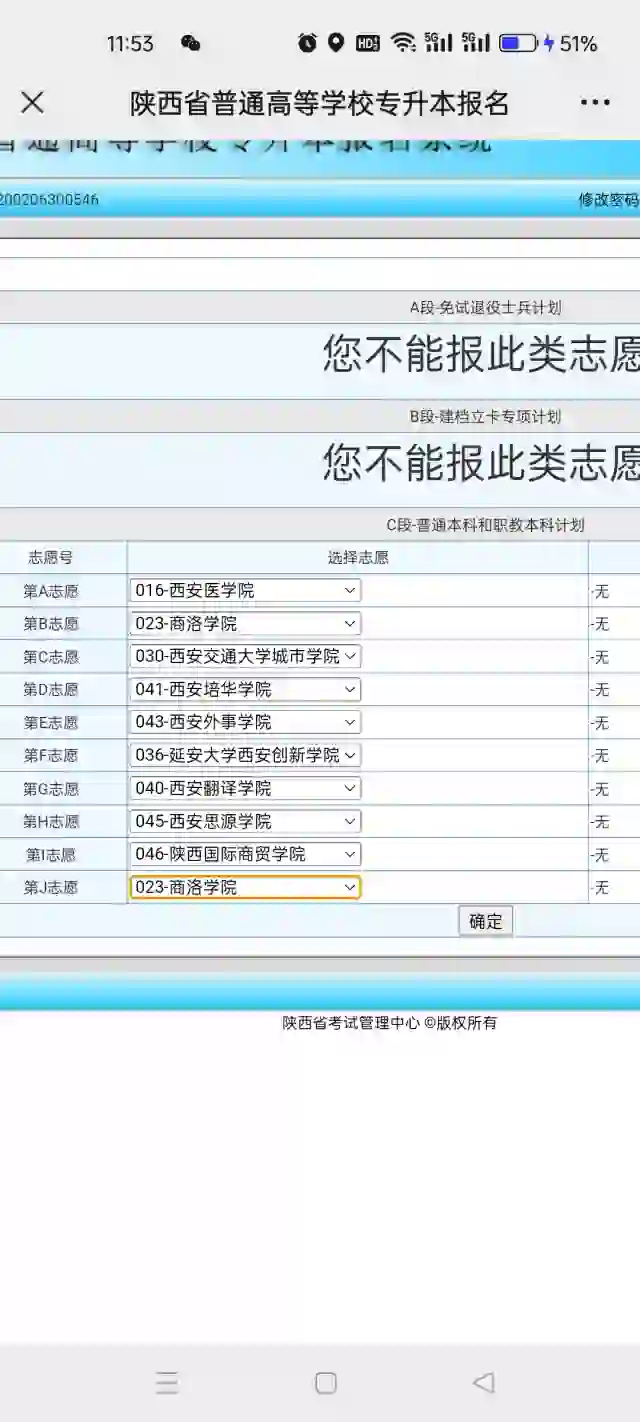This screenshot has height=1422, width=640.
Task: Tap the 志愿号 column header
Action: 50,558
